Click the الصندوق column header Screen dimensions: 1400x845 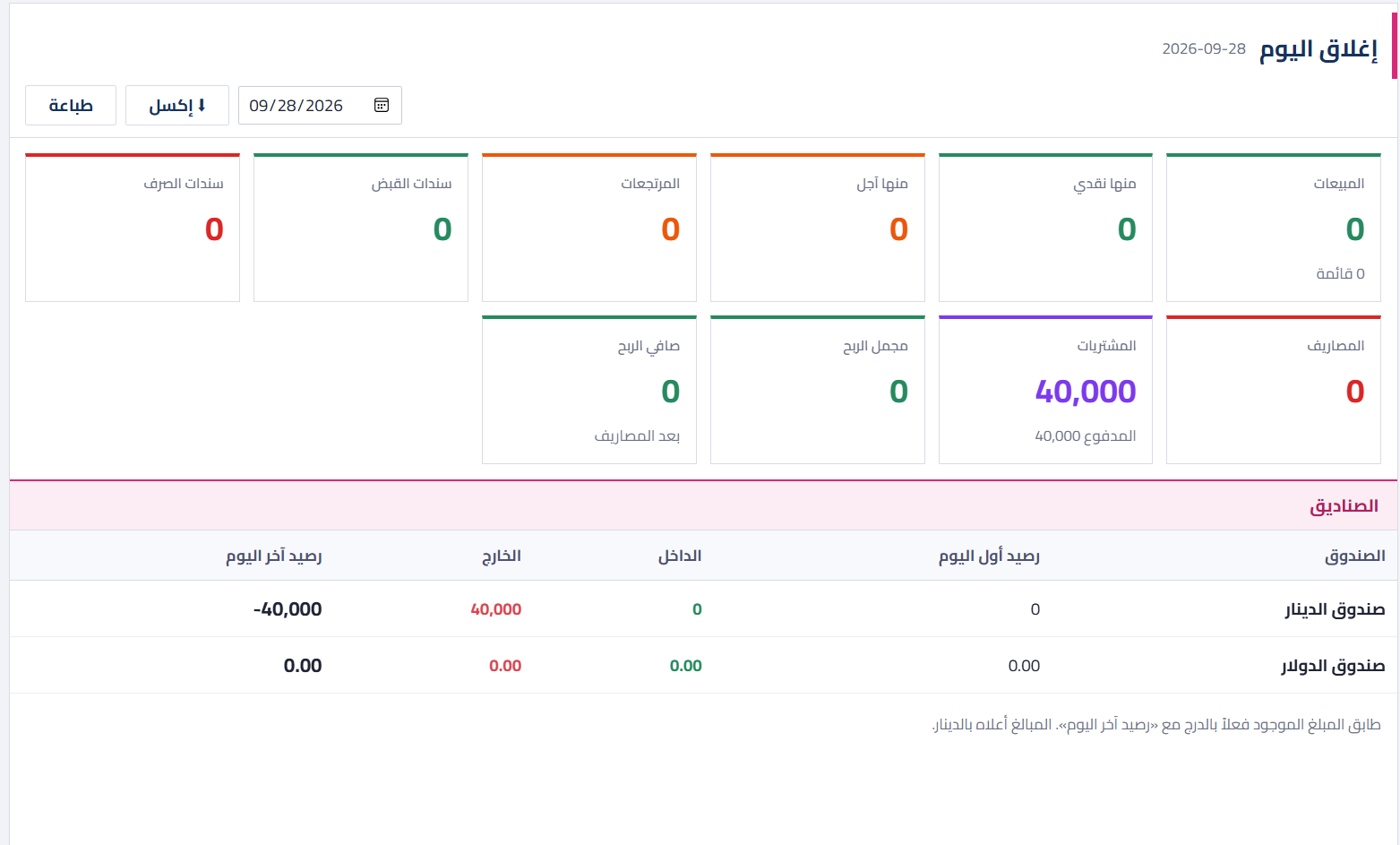pyautogui.click(x=1355, y=556)
